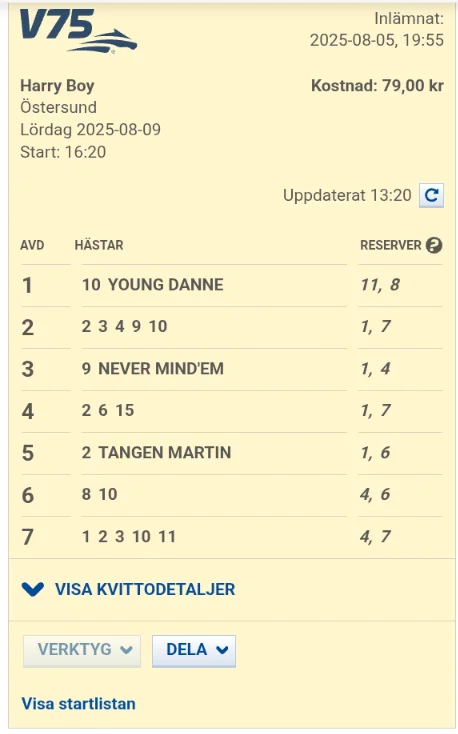Image resolution: width=458 pixels, height=734 pixels.
Task: Select 2 Tangen Martin in race 5
Action: 156,452
